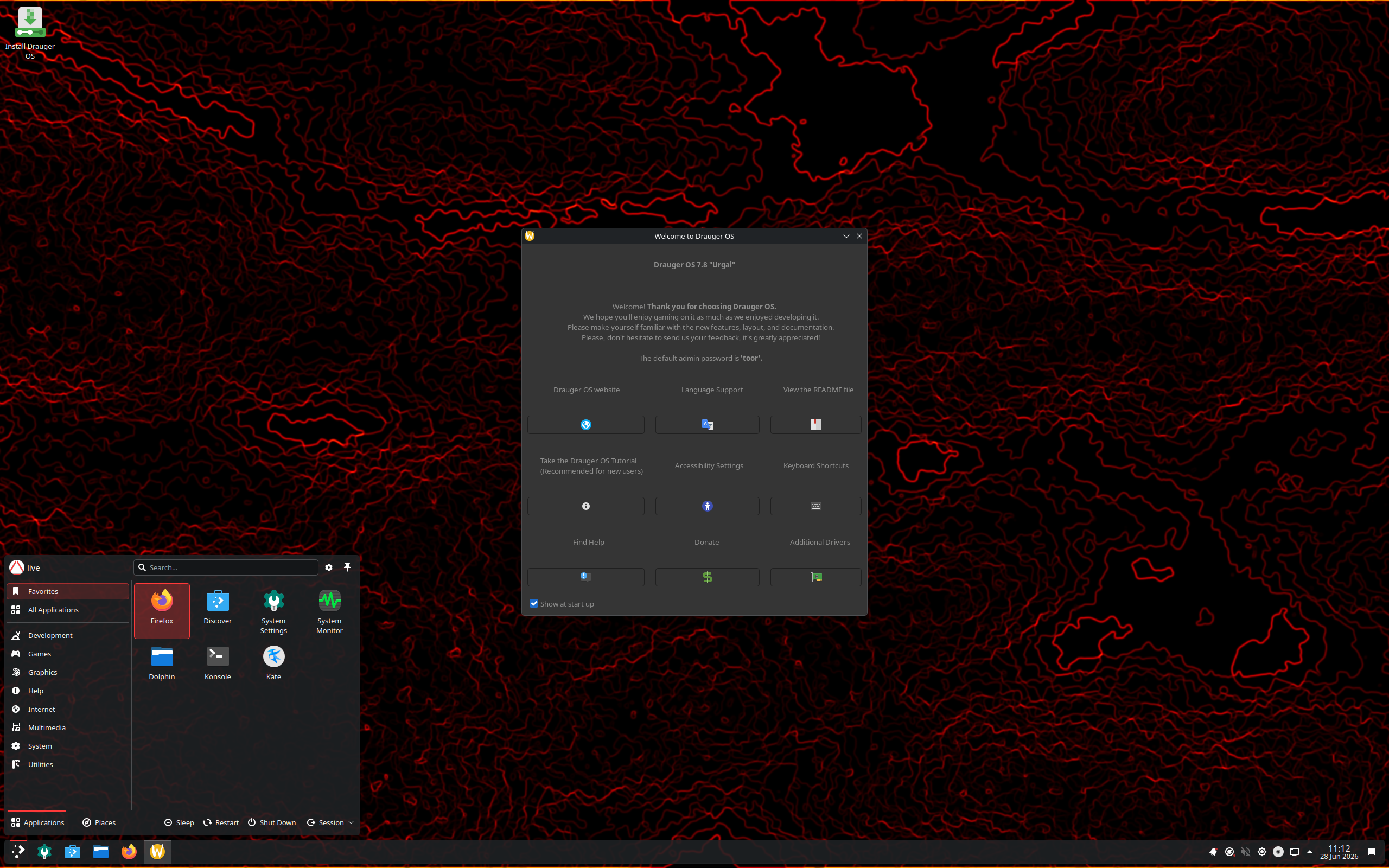The image size is (1389, 868).
Task: Click Show Desktop button in panel
Action: tap(1371, 852)
